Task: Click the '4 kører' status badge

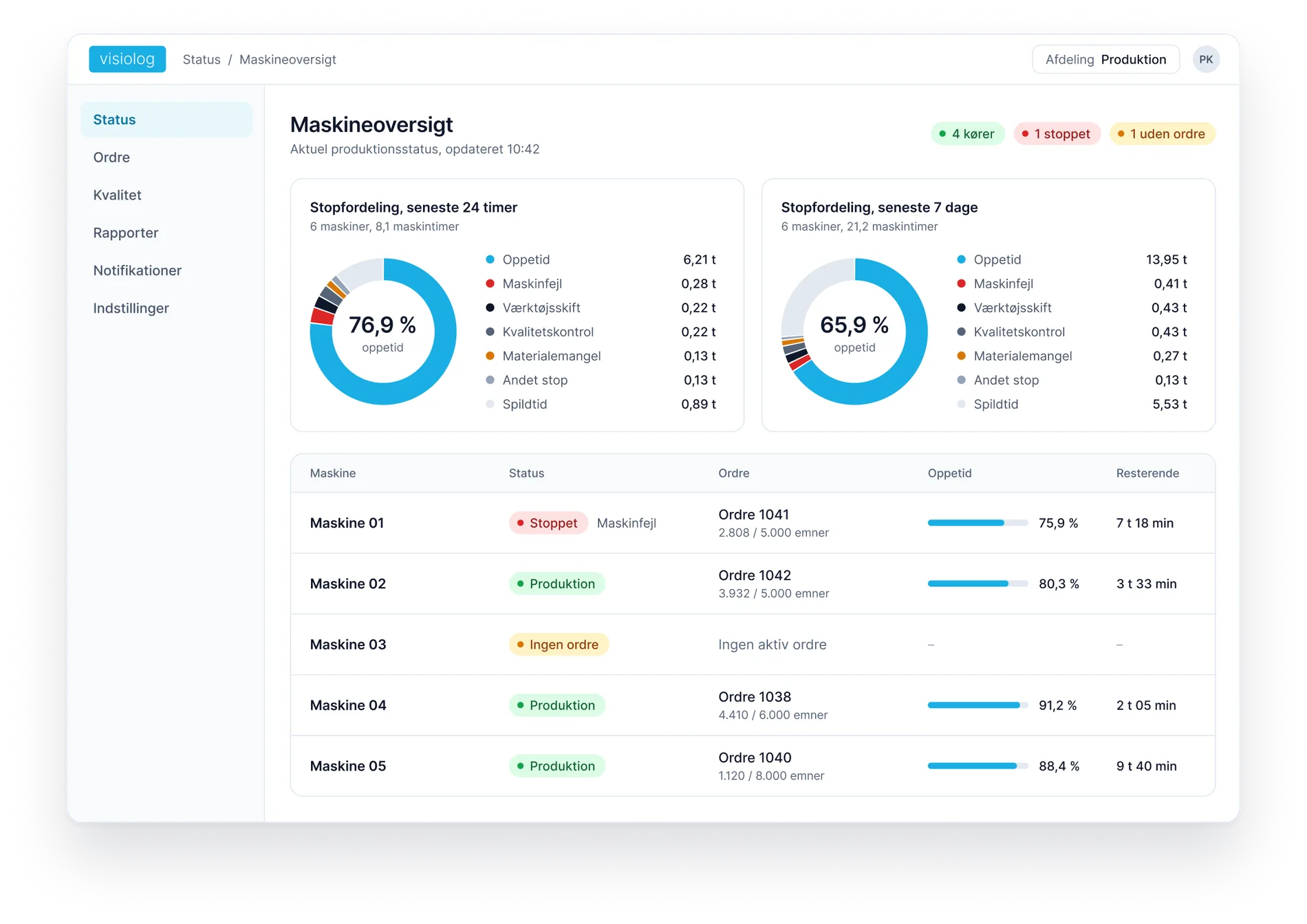Action: (x=967, y=133)
